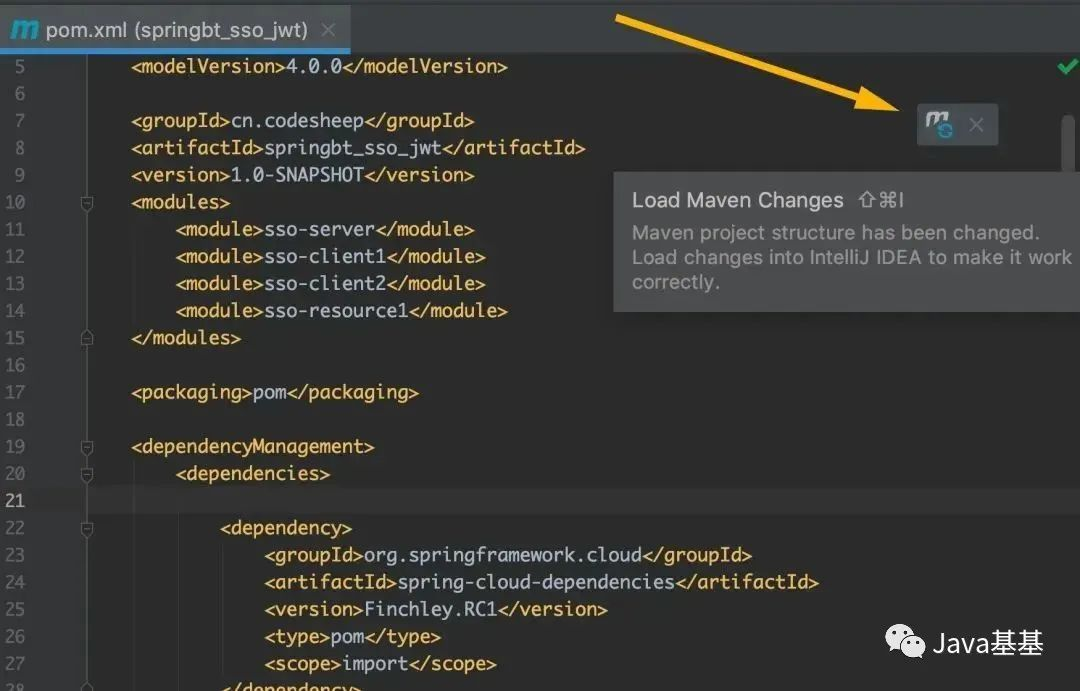Click the packaging pom line
1080x691 pixels.
275,393
